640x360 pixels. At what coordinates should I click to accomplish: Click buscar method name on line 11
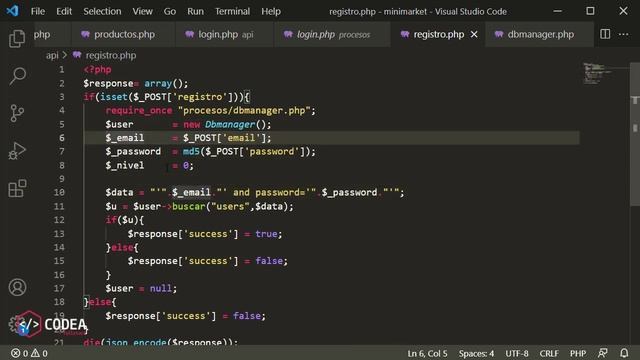(189, 206)
